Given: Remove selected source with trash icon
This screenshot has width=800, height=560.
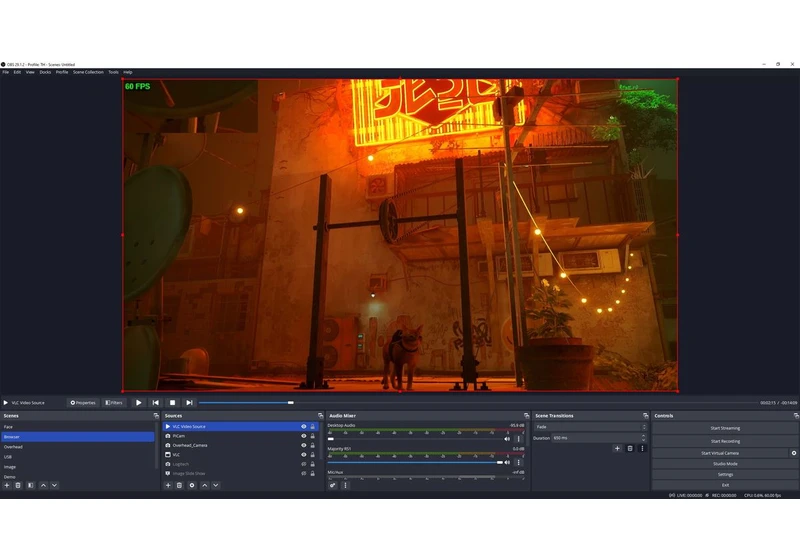Looking at the screenshot, I should click(179, 485).
